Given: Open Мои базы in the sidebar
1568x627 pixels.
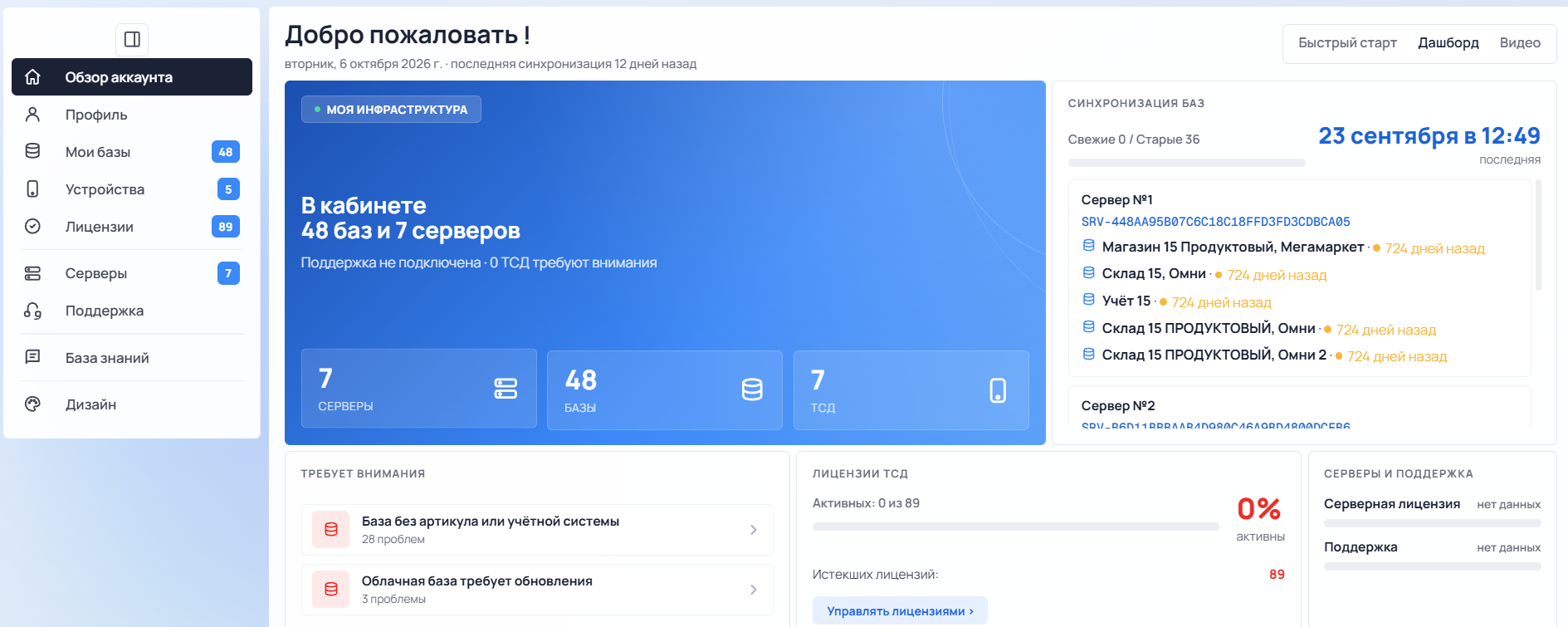Looking at the screenshot, I should click(132, 152).
